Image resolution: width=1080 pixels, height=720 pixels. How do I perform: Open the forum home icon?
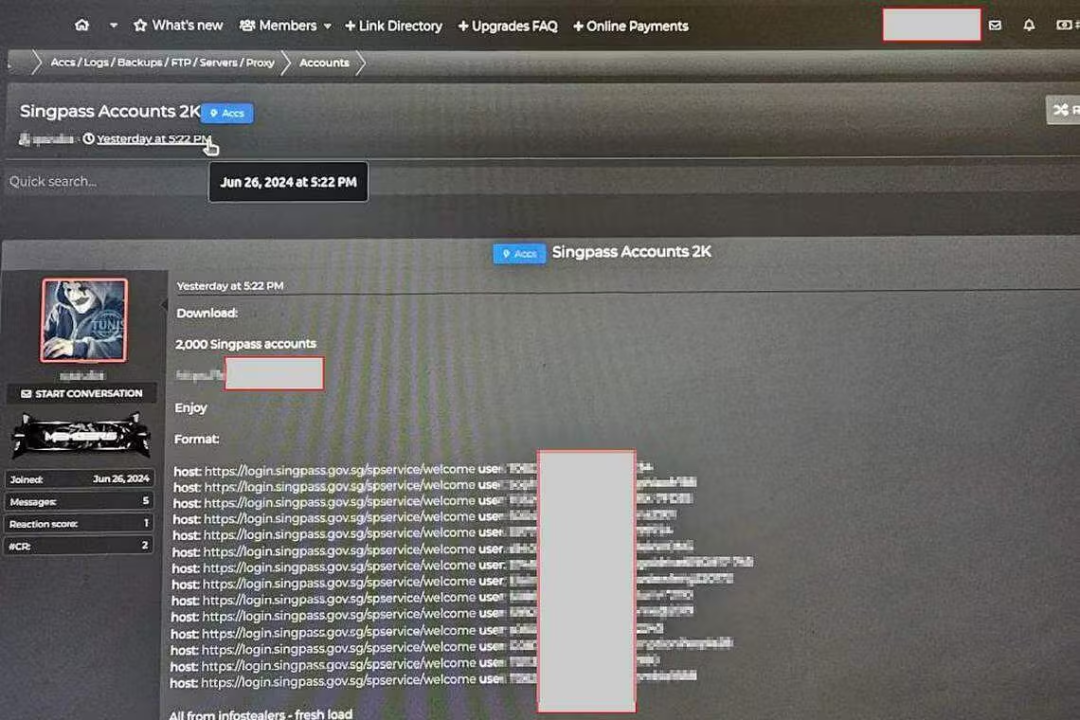(x=82, y=25)
